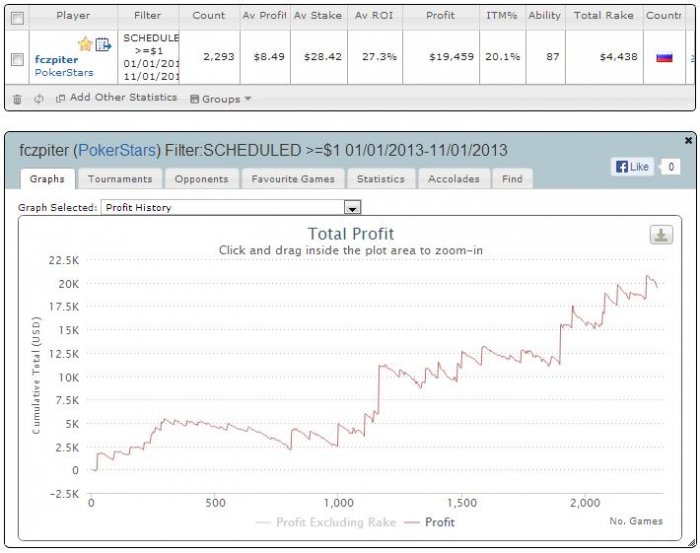Click the trash delete icon

pyautogui.click(x=17, y=99)
